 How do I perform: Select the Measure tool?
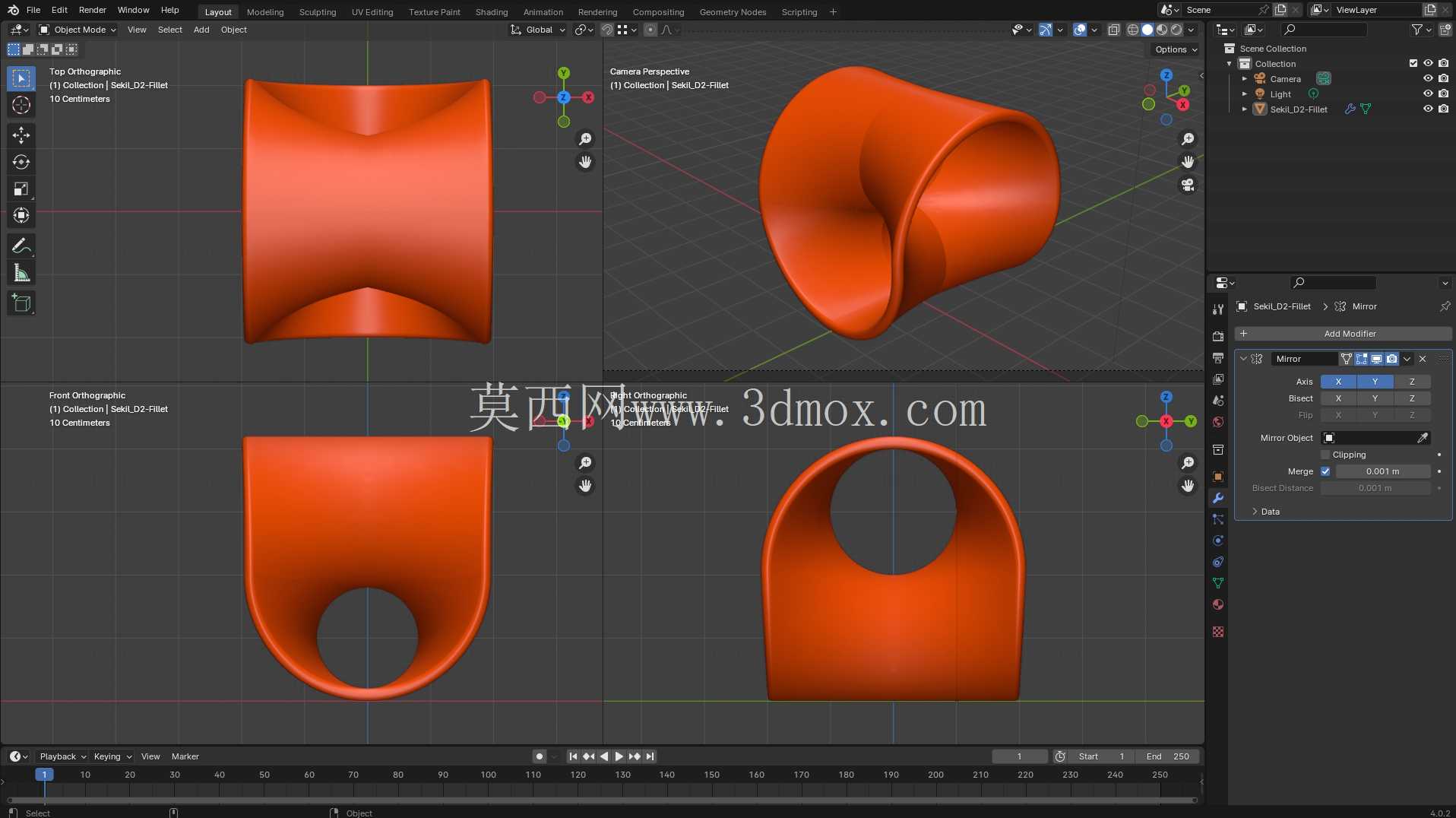point(21,272)
